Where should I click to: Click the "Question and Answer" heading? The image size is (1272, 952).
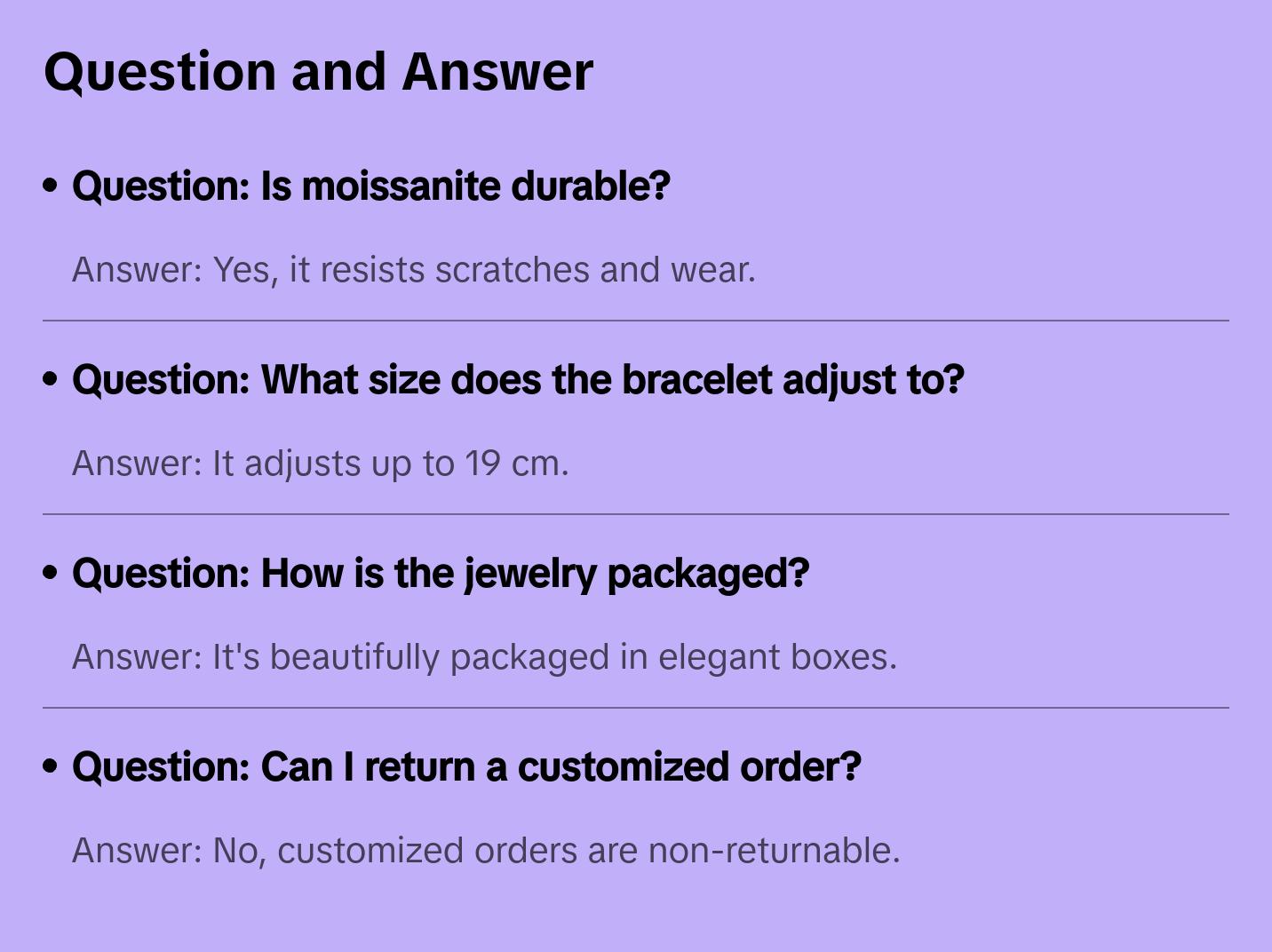(x=318, y=71)
